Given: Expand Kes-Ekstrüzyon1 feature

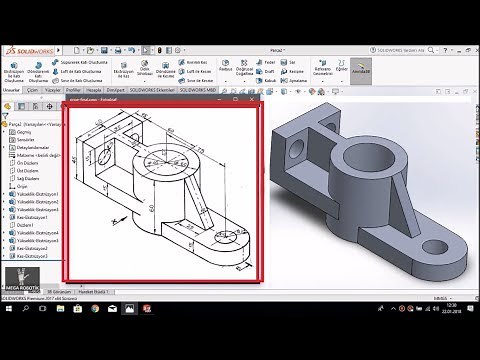Looking at the screenshot, I should (x=4, y=217).
